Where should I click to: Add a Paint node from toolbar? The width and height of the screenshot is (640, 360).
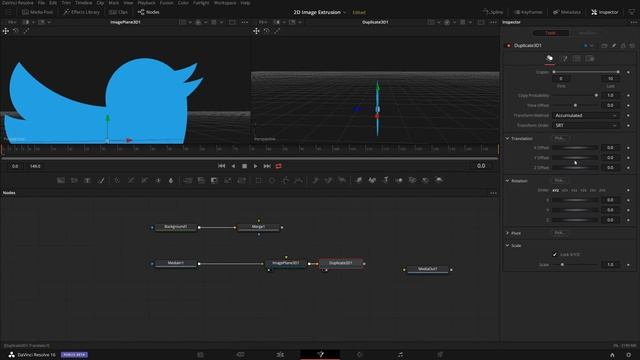[101, 180]
